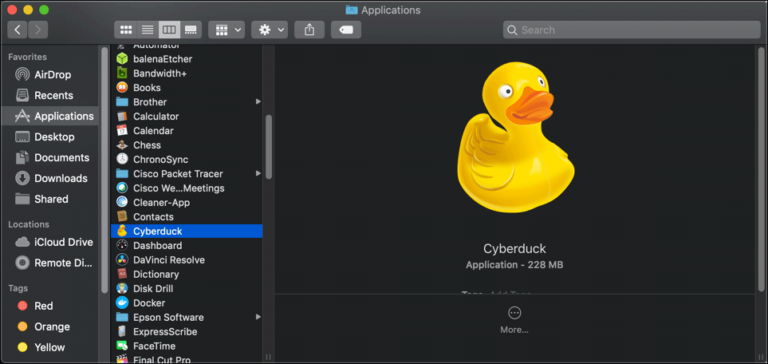The width and height of the screenshot is (768, 364).
Task: Select Applications in the sidebar
Action: tap(49, 116)
